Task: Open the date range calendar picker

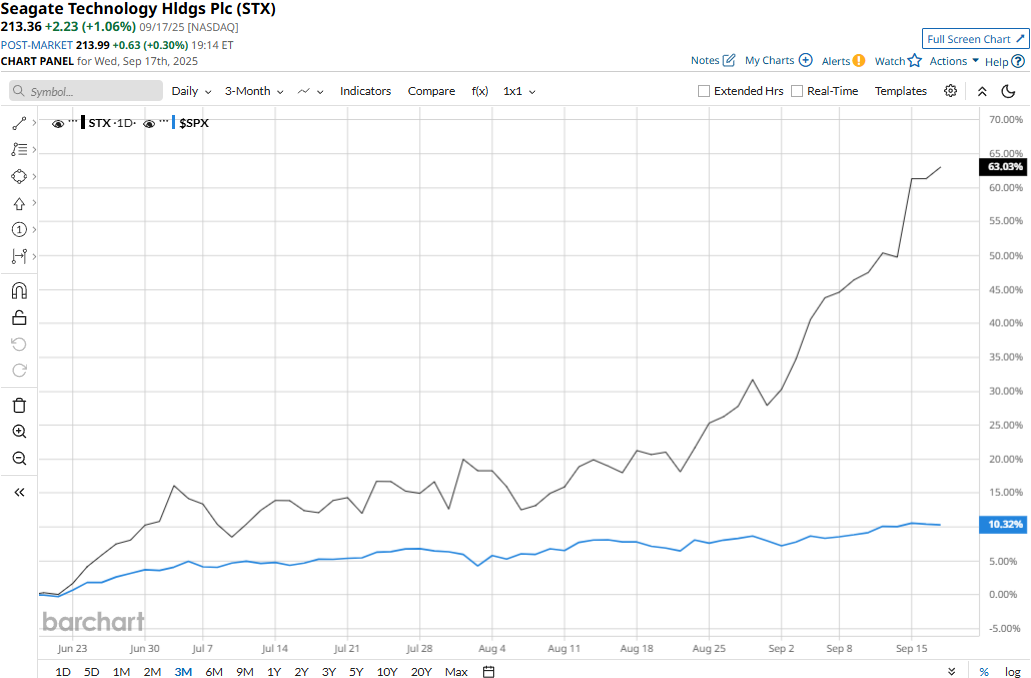Action: (488, 671)
